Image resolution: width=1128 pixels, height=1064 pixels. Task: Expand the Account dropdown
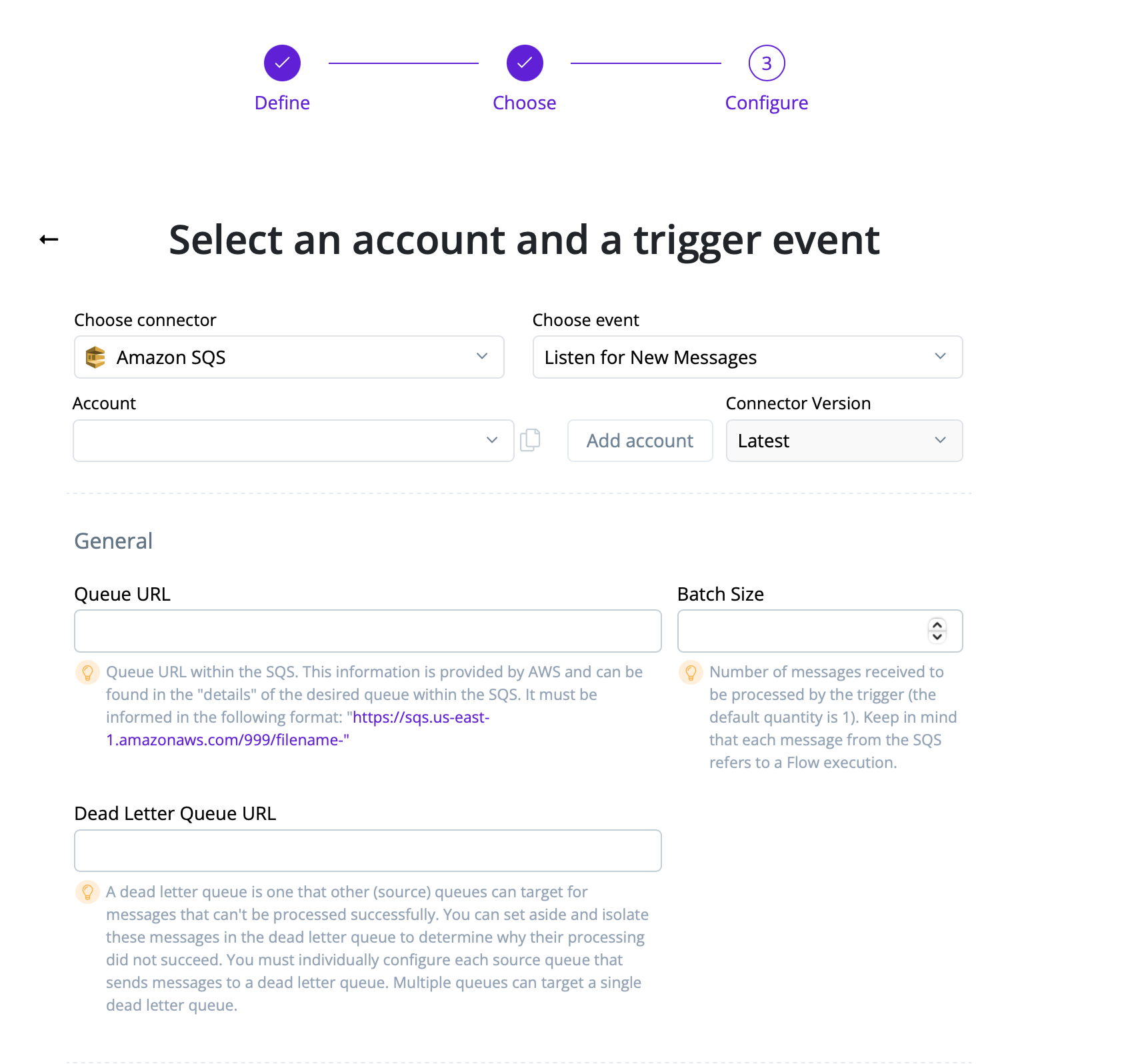(492, 440)
